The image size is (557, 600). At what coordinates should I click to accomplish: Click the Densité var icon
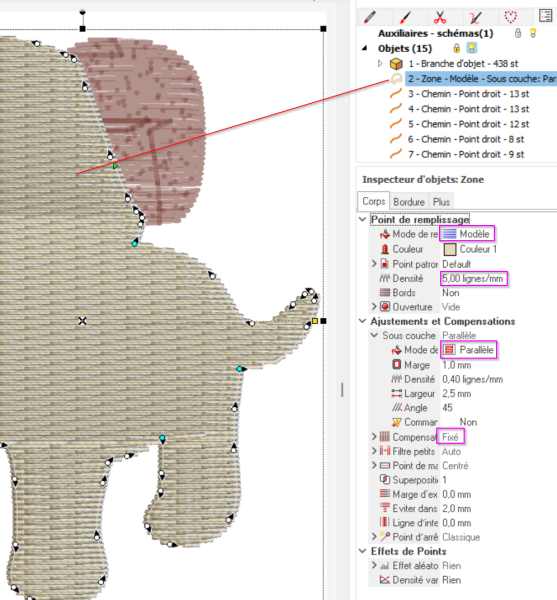click(x=385, y=580)
